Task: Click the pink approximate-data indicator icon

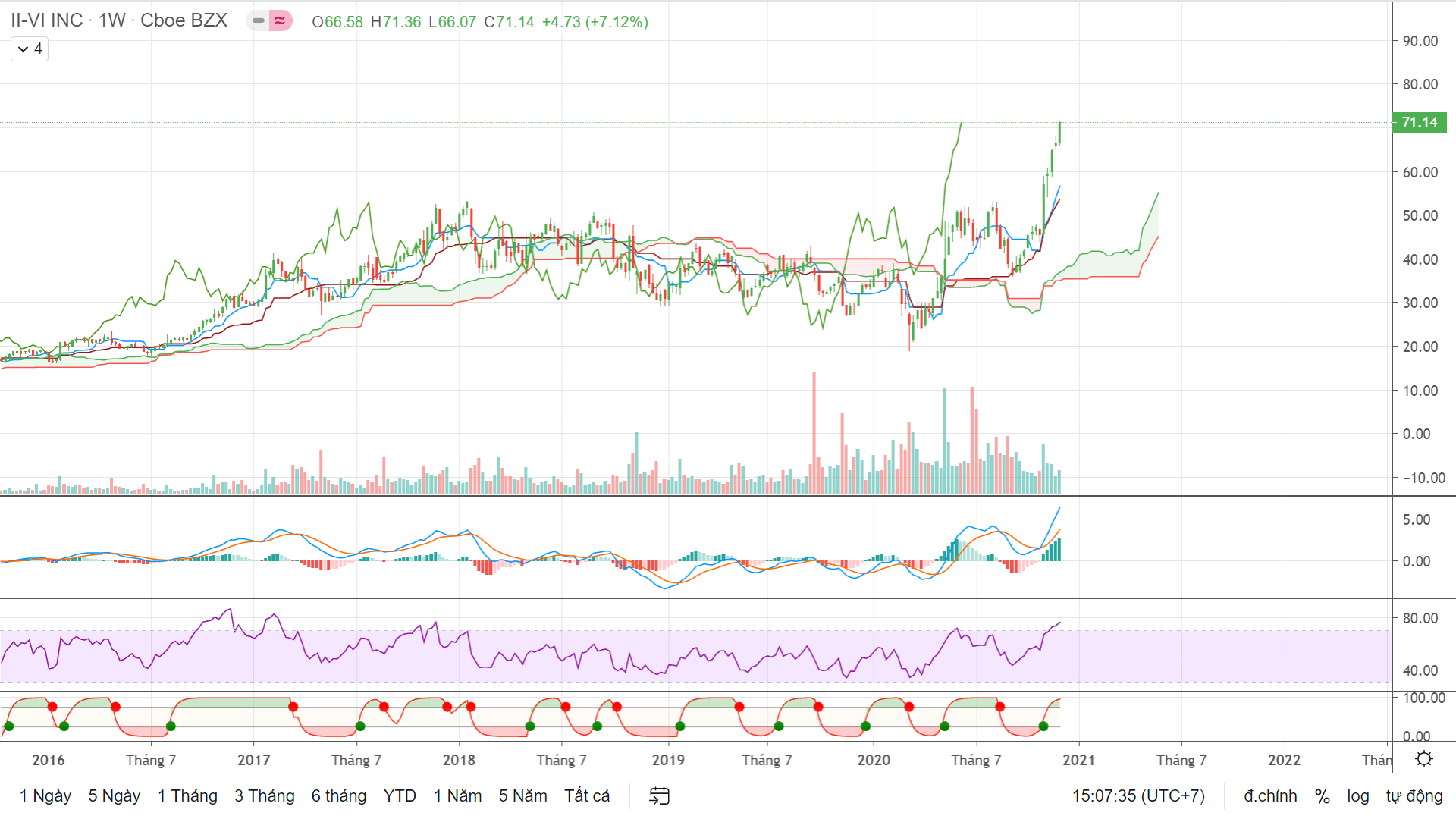Action: click(281, 20)
